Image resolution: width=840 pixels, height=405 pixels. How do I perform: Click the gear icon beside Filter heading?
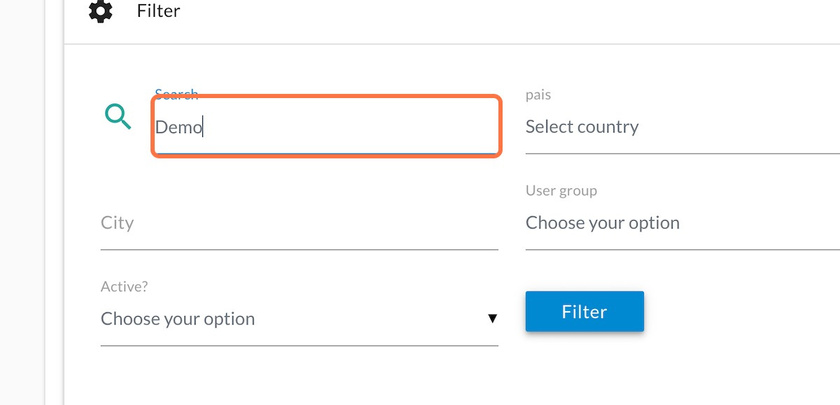[100, 11]
